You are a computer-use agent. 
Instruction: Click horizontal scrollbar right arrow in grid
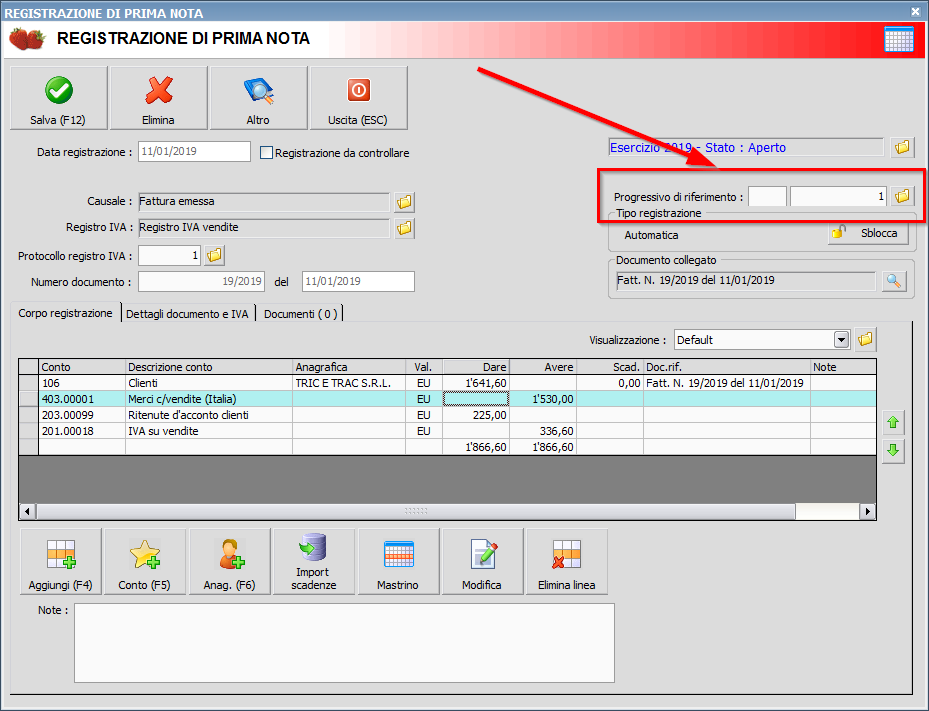[867, 511]
